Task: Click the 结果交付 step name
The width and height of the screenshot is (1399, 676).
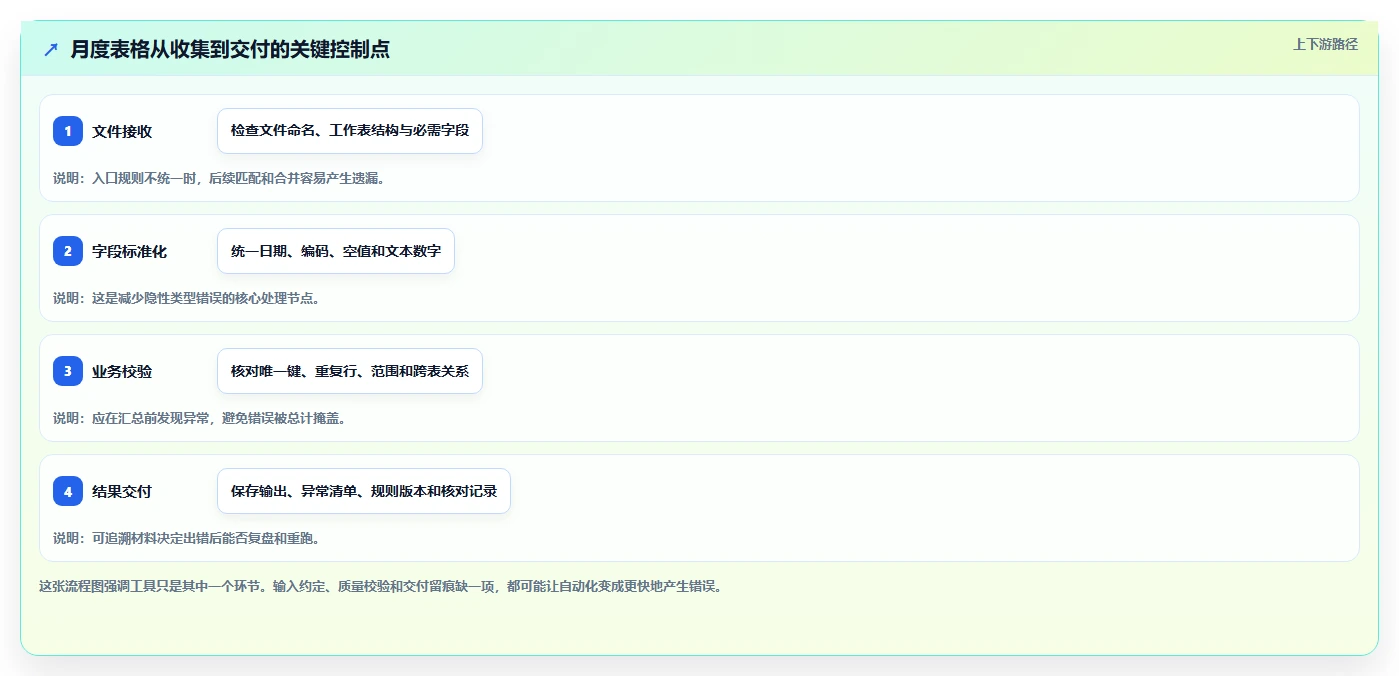Action: tap(122, 491)
